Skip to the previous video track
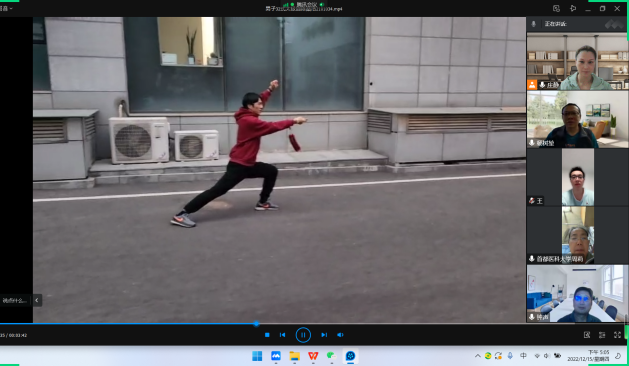 coord(282,335)
